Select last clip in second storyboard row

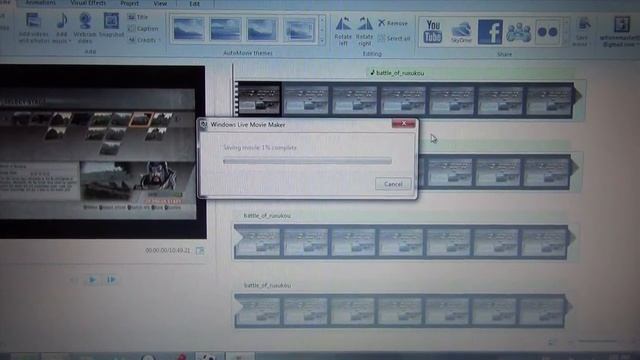547,172
